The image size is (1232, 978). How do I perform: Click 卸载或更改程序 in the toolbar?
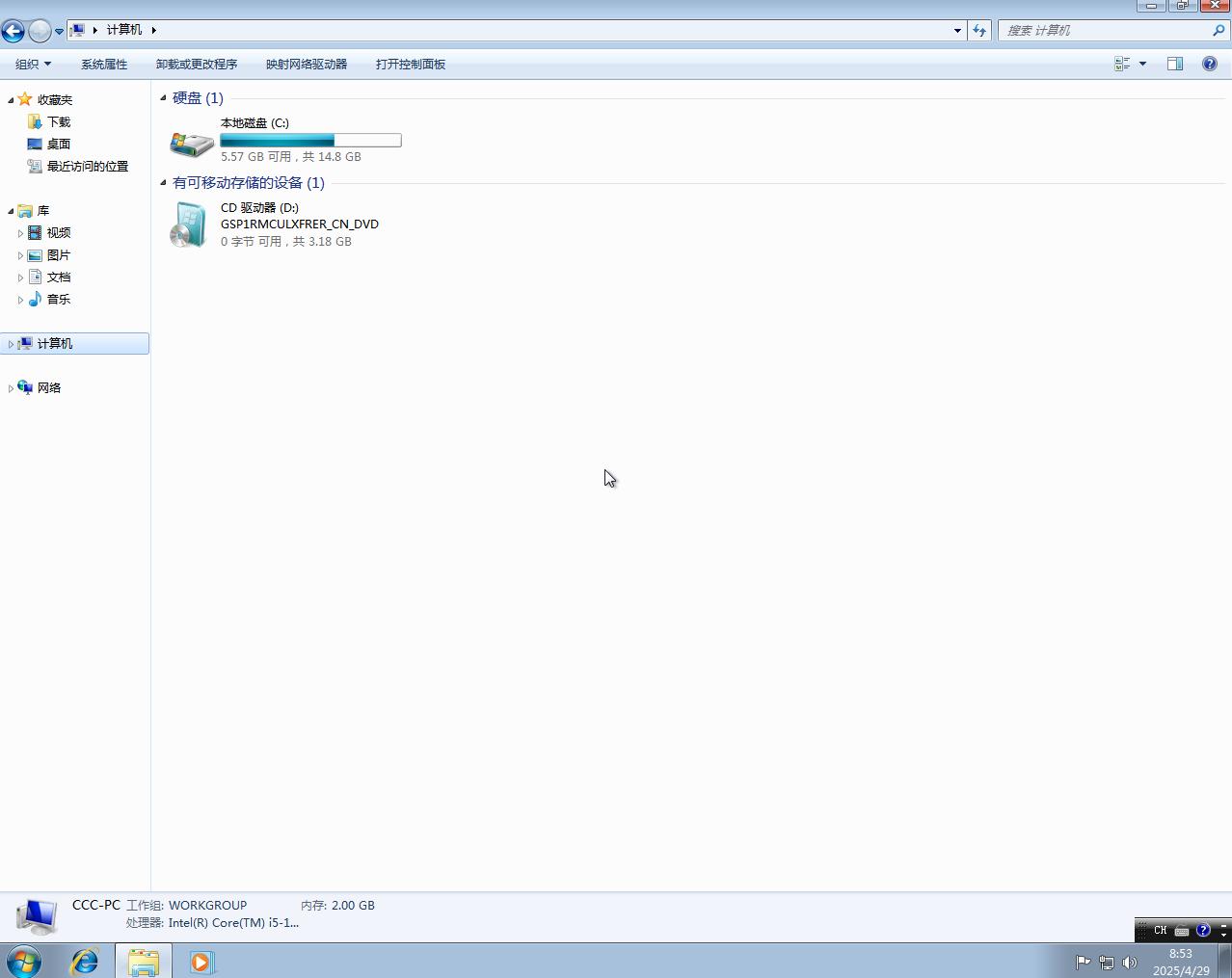[x=197, y=65]
